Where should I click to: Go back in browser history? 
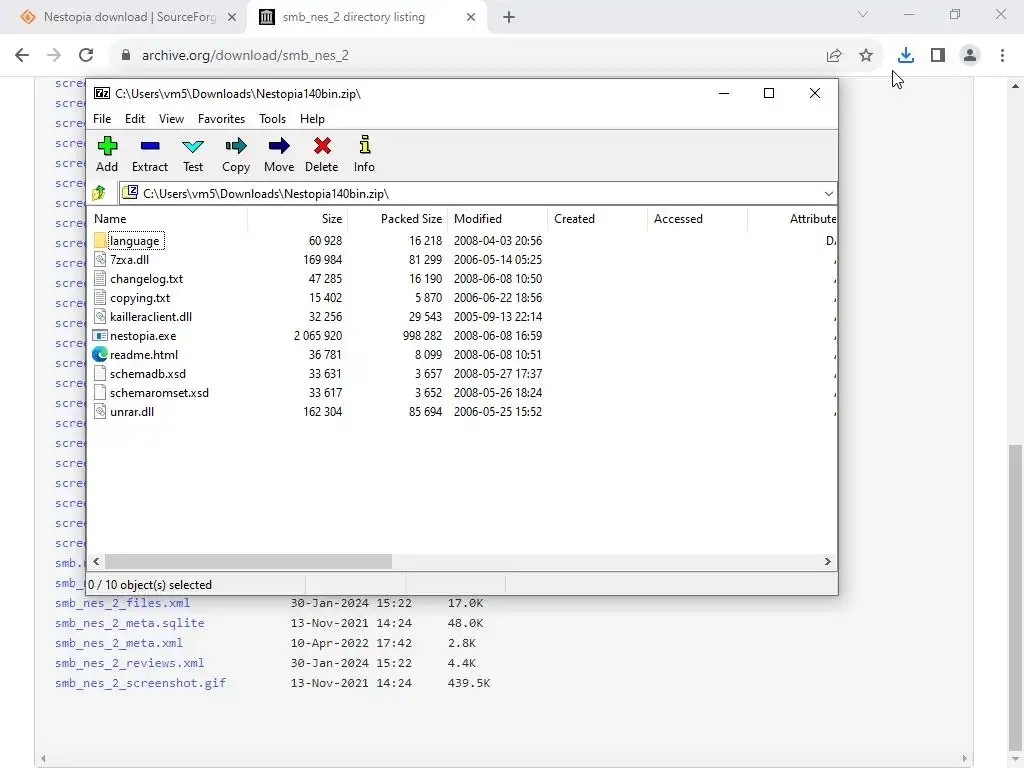(22, 56)
